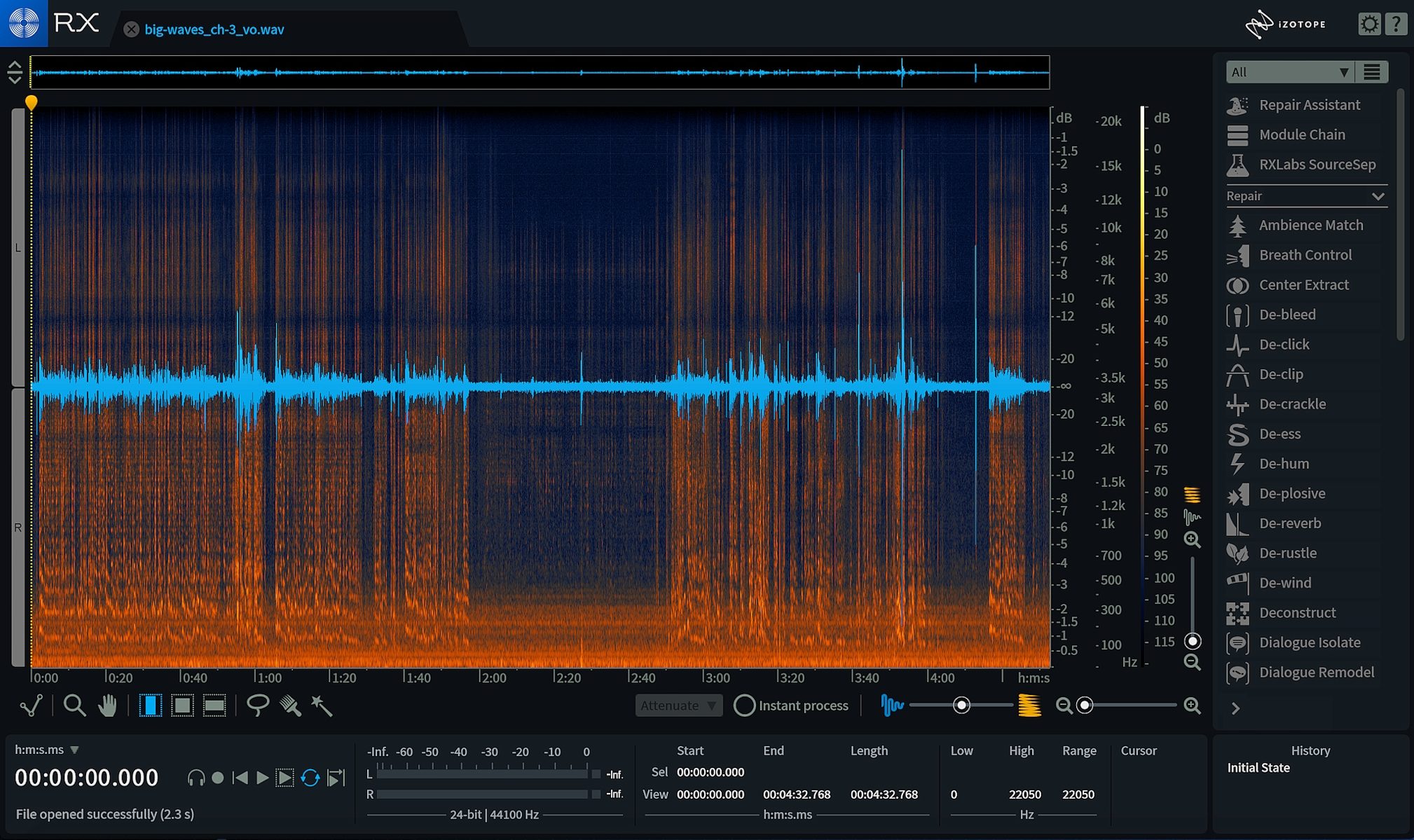Click the High frequency value 22050
Screen dimensions: 1414x840
(x=1024, y=794)
